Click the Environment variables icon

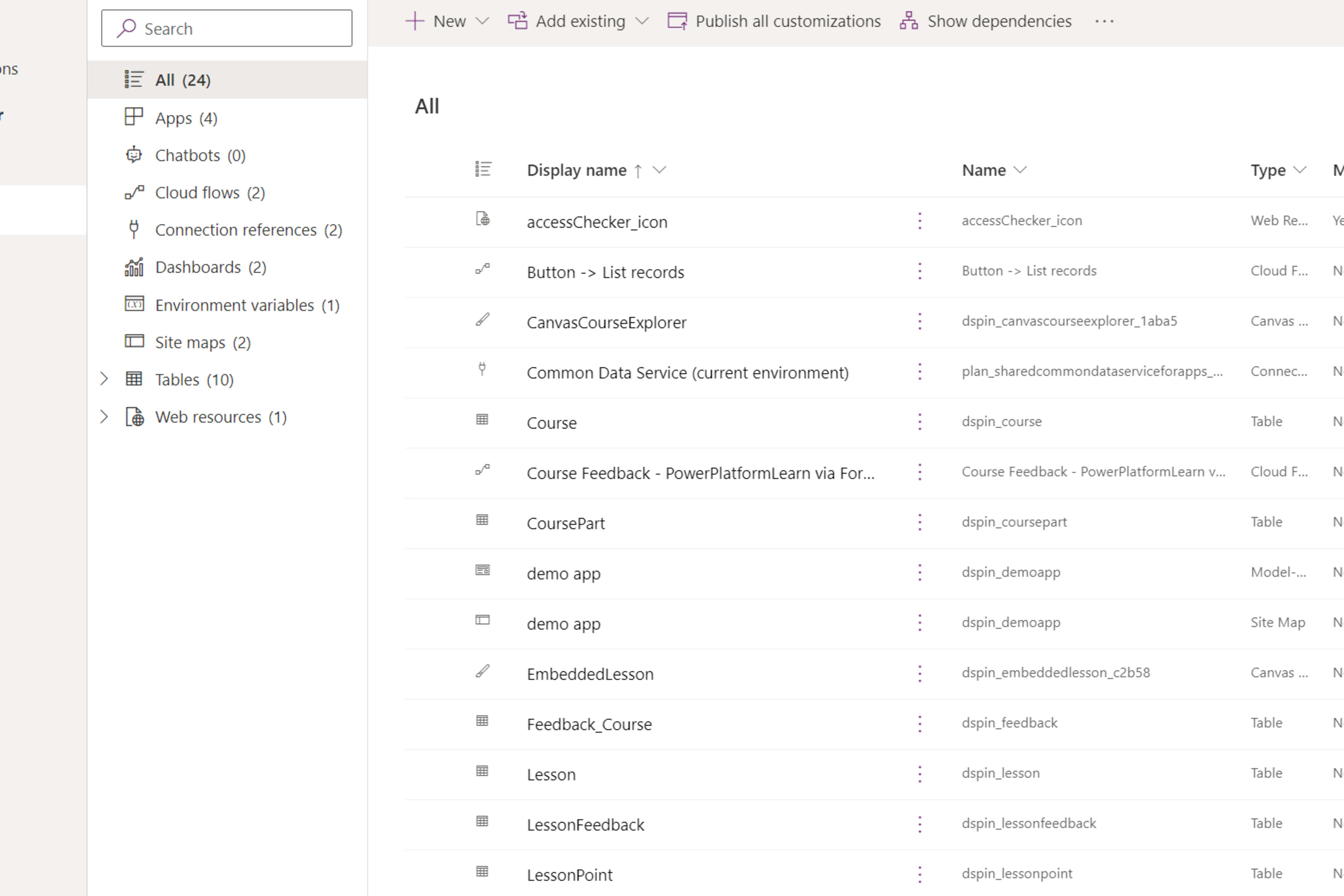pos(134,304)
